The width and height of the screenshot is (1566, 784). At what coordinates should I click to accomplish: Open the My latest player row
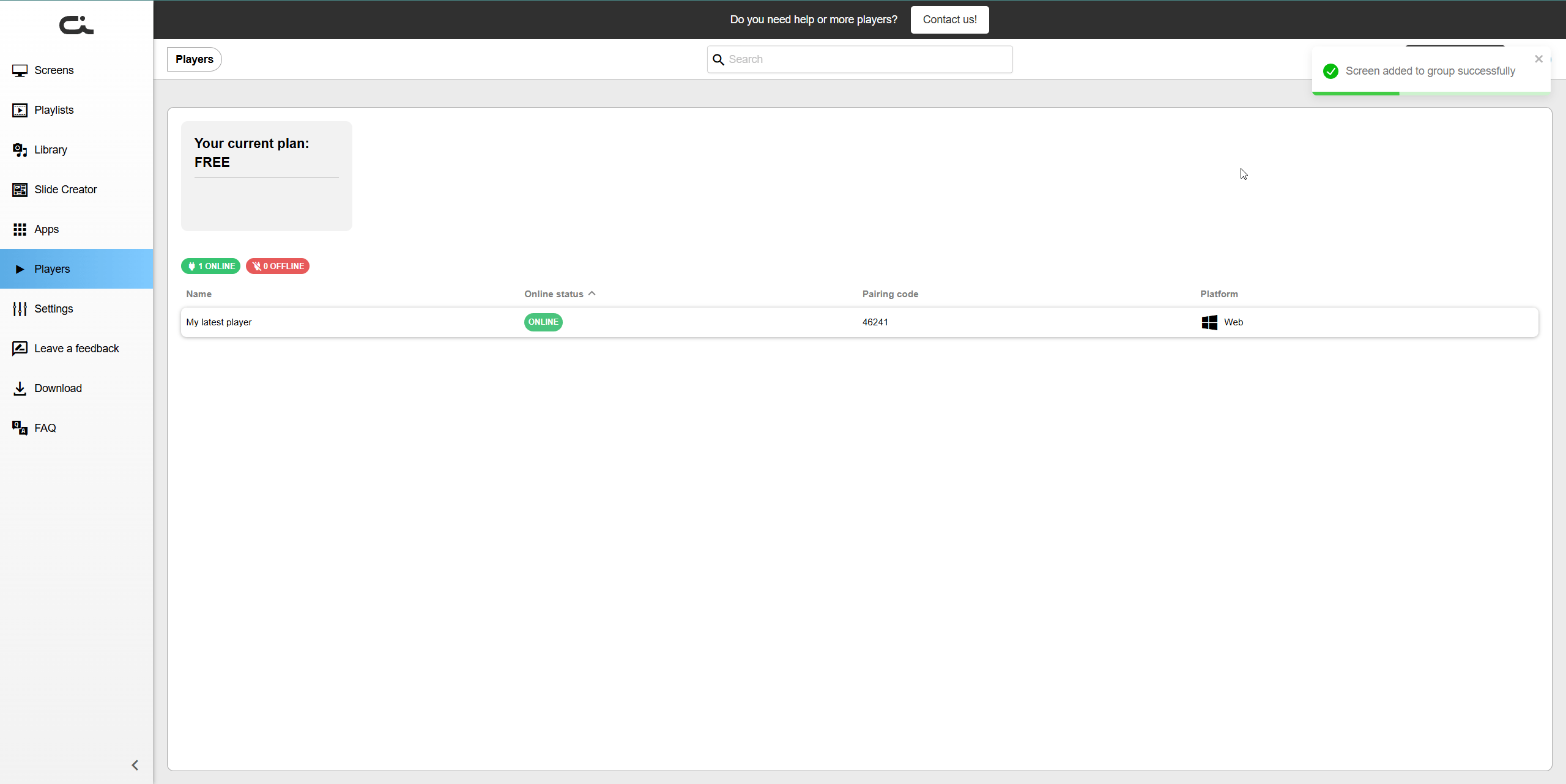(x=219, y=322)
